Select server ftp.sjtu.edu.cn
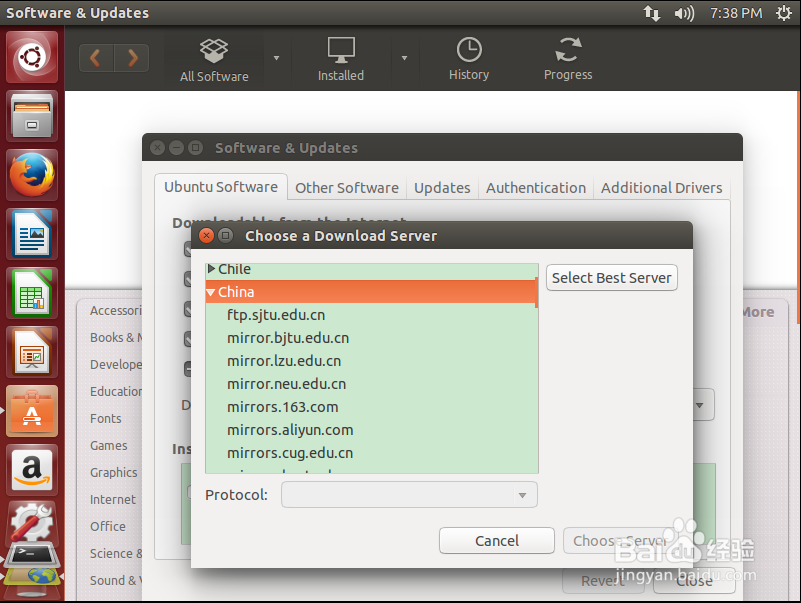The height and width of the screenshot is (603, 801). pyautogui.click(x=371, y=315)
